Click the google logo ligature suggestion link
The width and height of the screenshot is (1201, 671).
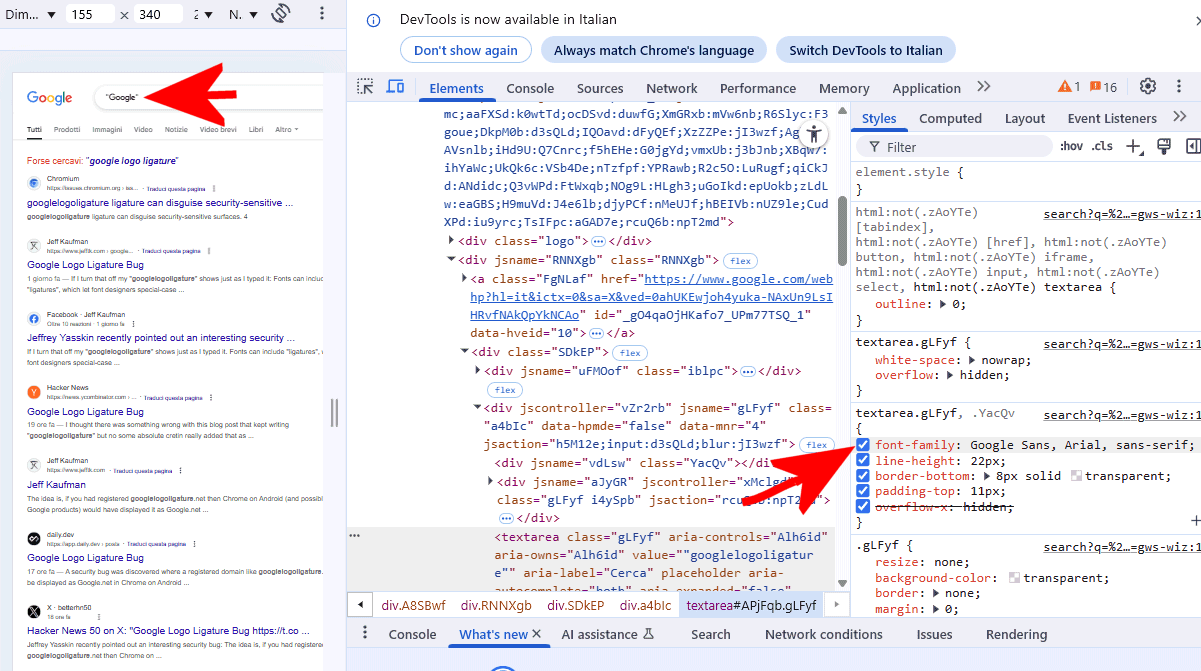click(x=132, y=160)
